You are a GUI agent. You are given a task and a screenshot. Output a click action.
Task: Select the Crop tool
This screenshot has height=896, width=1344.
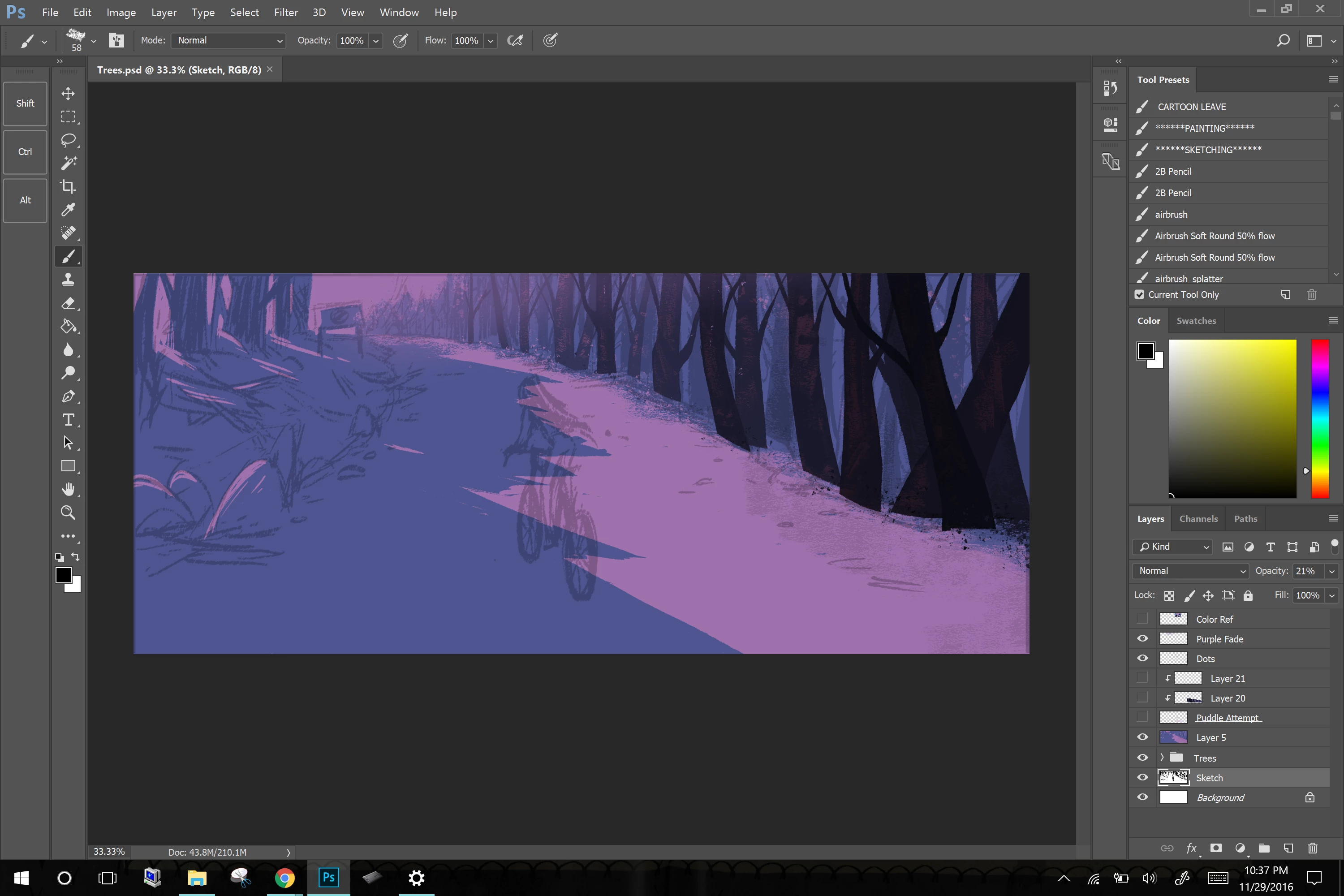pos(68,186)
